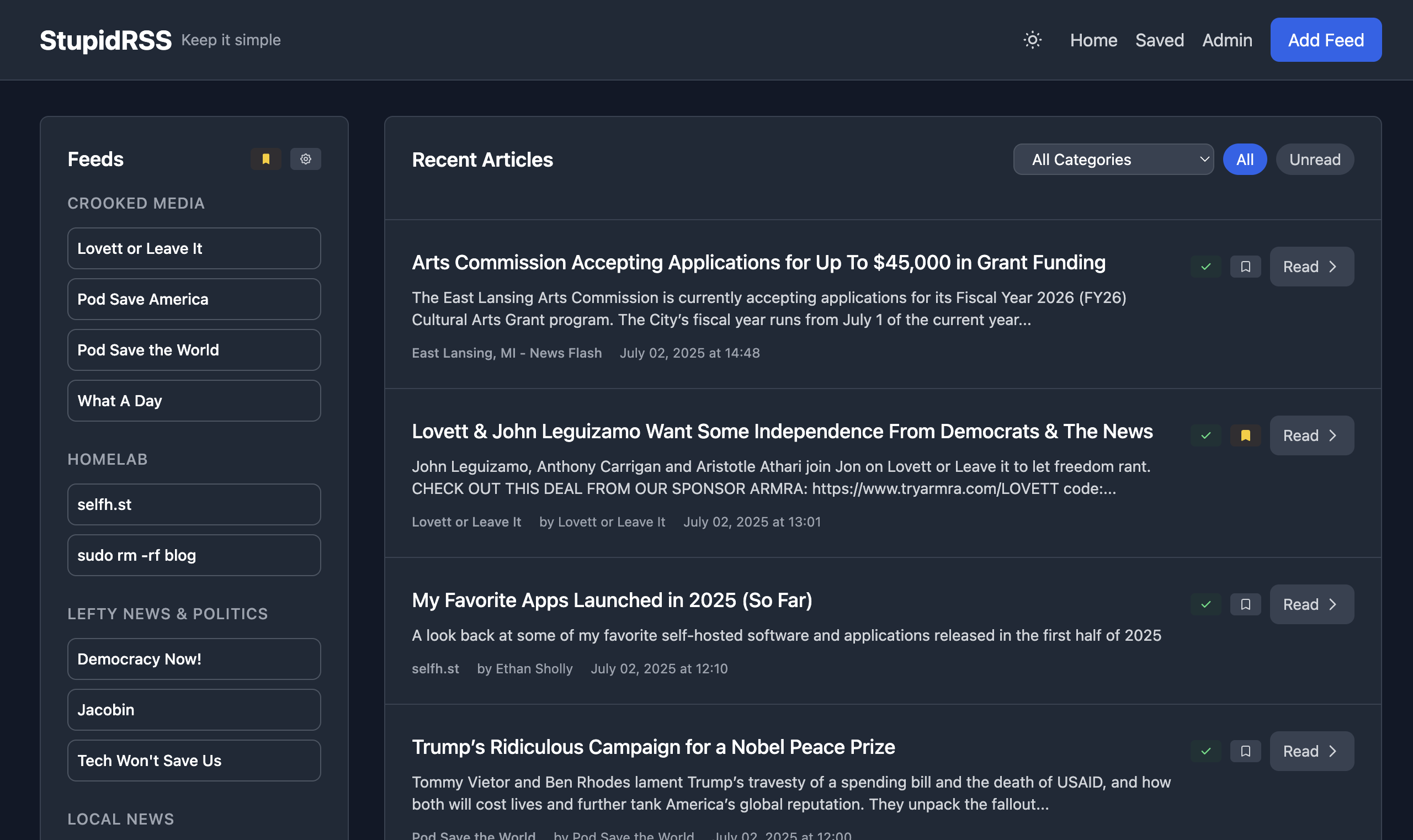Image resolution: width=1413 pixels, height=840 pixels.
Task: Click 'July 02, 2025 at 13:01' timestamp
Action: 751,522
